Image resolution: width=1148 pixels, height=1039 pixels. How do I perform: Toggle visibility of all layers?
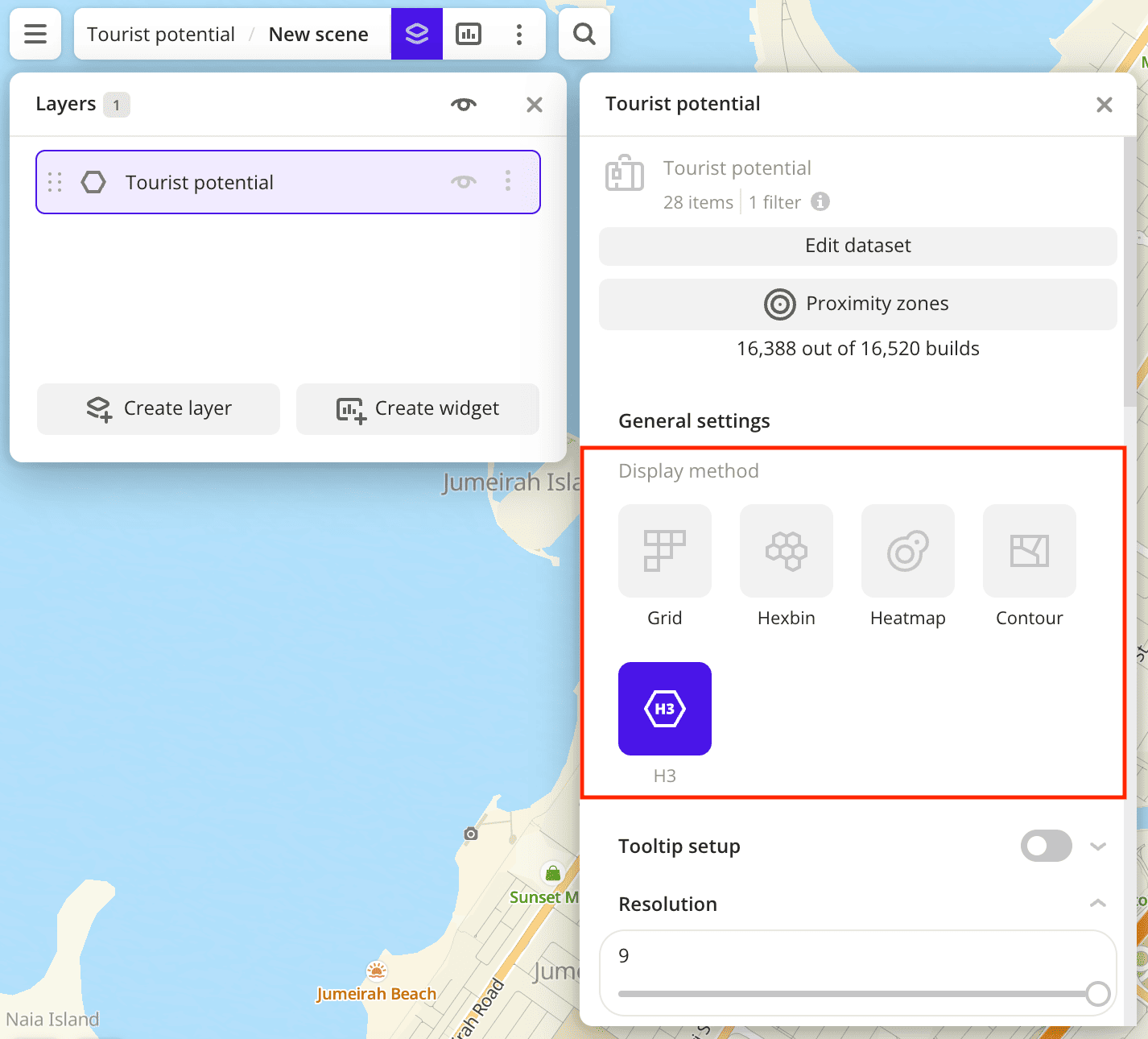coord(464,105)
